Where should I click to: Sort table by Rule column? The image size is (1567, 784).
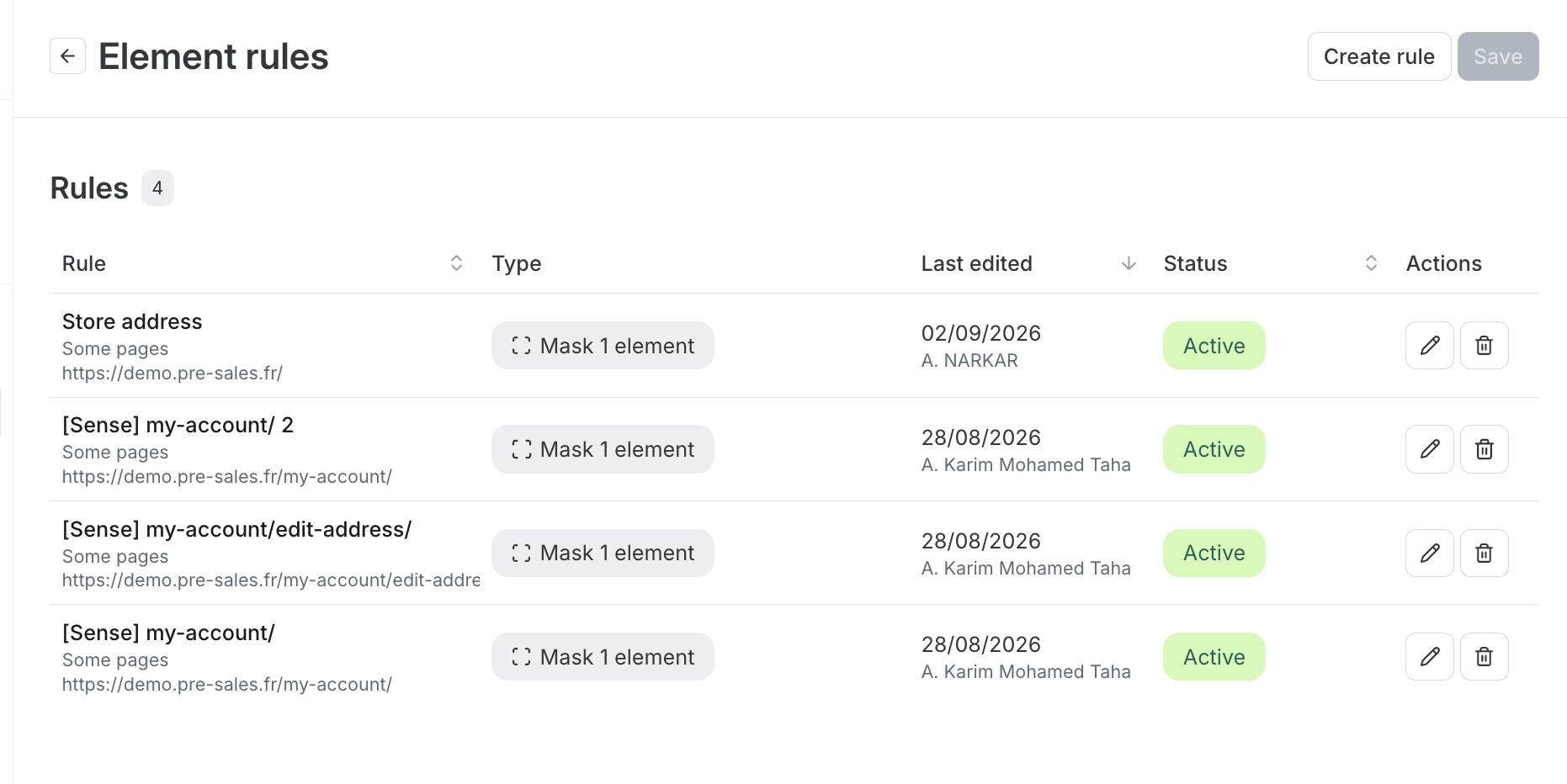(456, 263)
